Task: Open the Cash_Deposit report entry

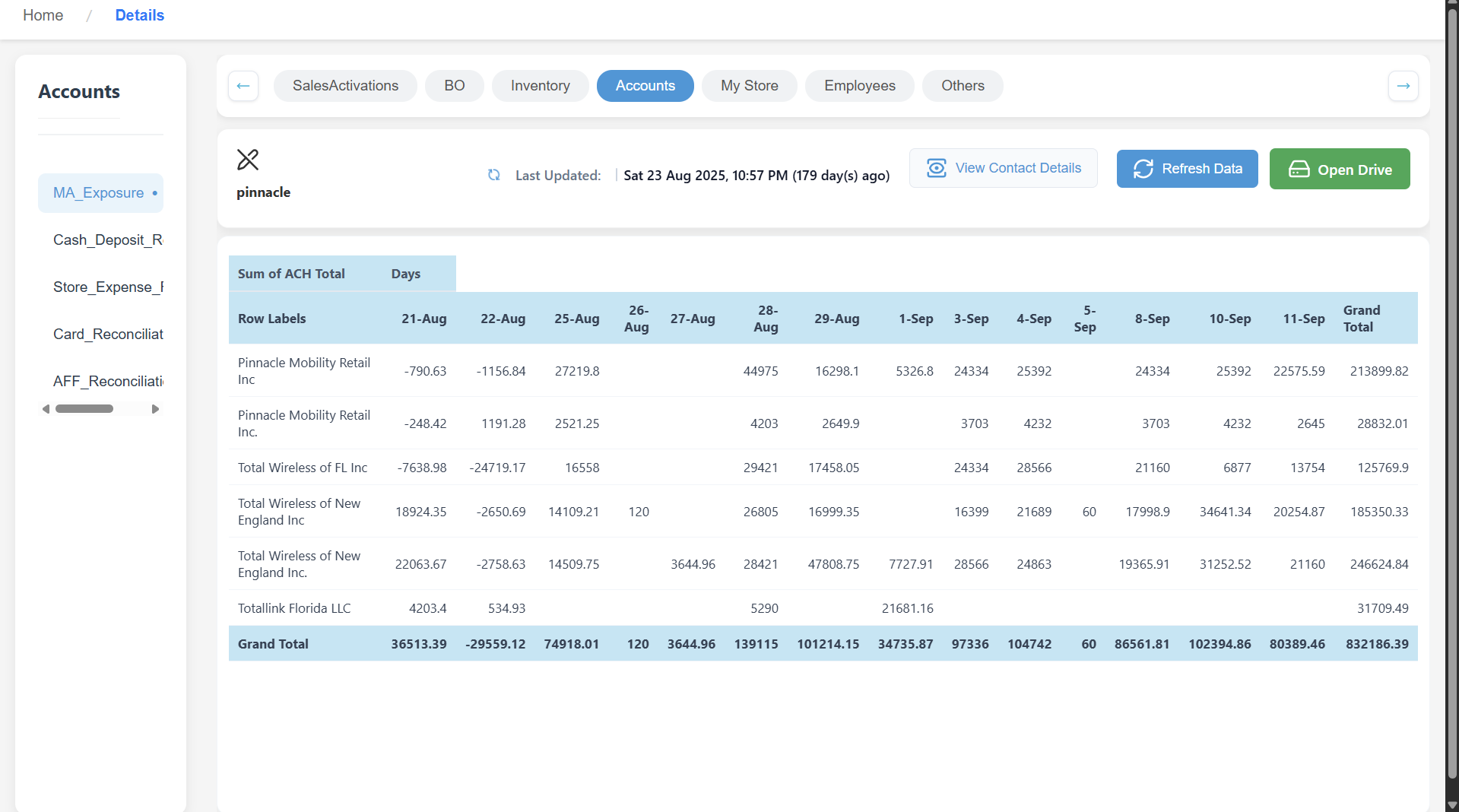Action: 106,239
